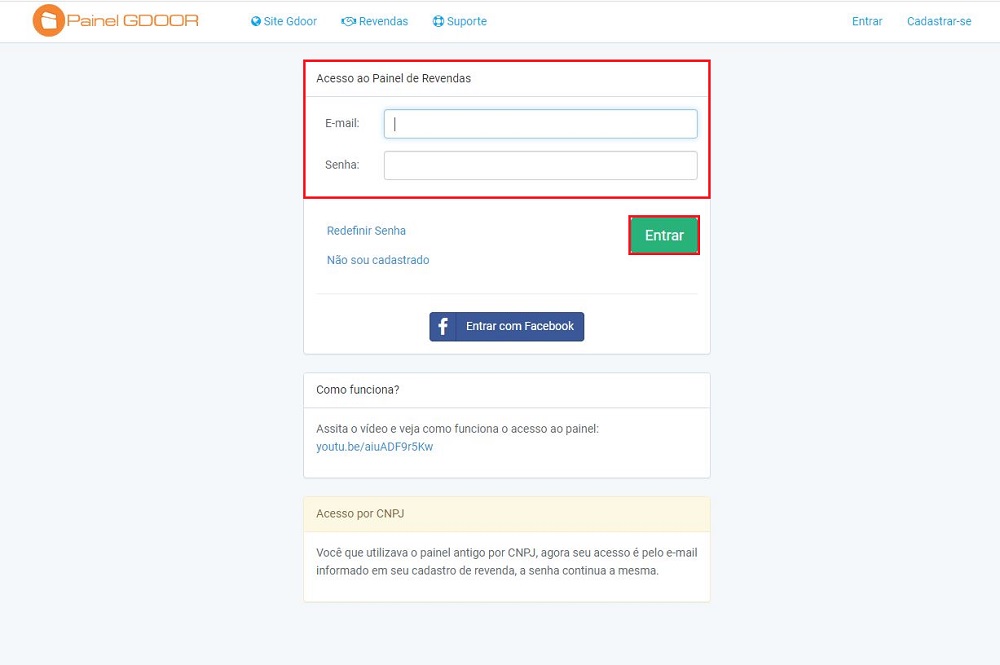Click the orange Painel GDOOR logo icon
The image size is (1000, 665).
(48, 20)
